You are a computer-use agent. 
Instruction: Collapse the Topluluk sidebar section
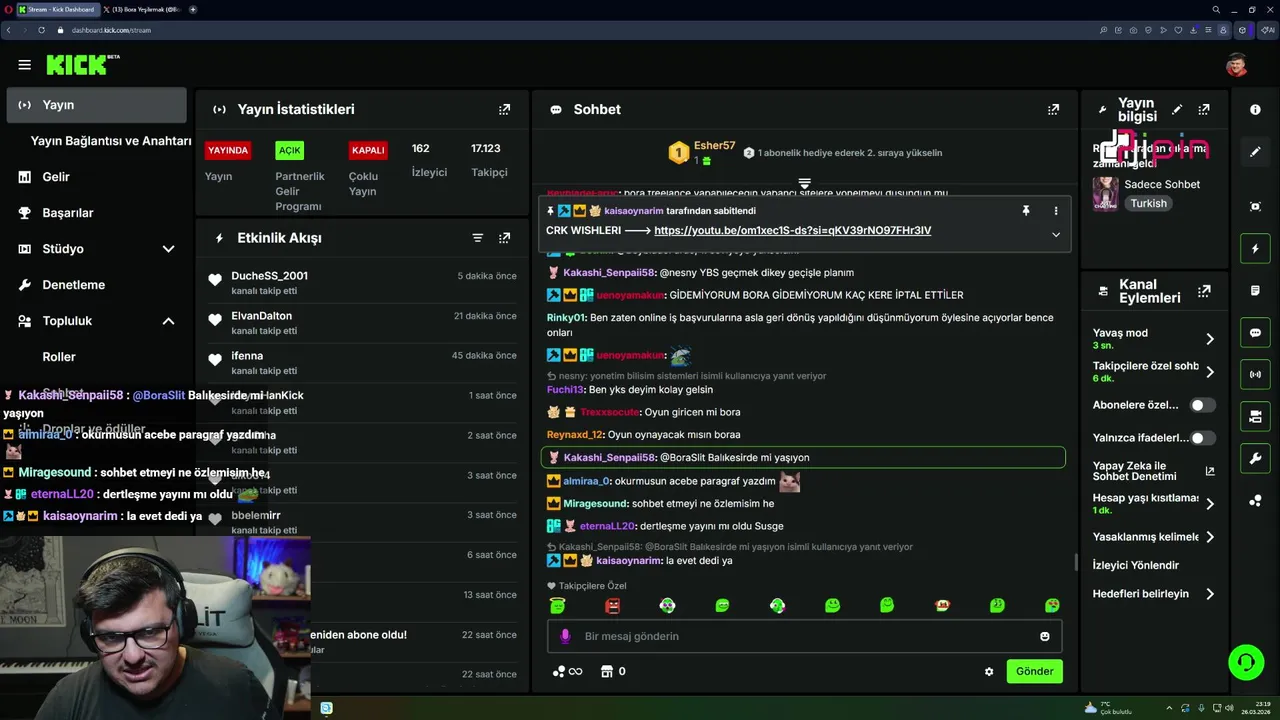point(168,321)
